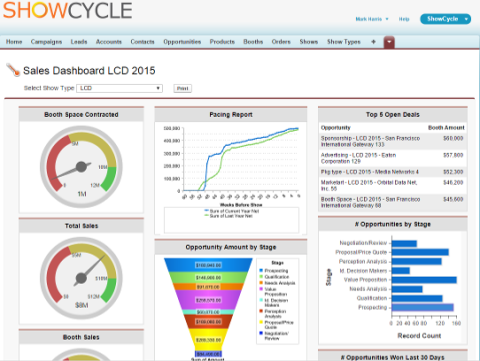Click the SHOWCYCLE logo
480x361 pixels.
point(68,10)
